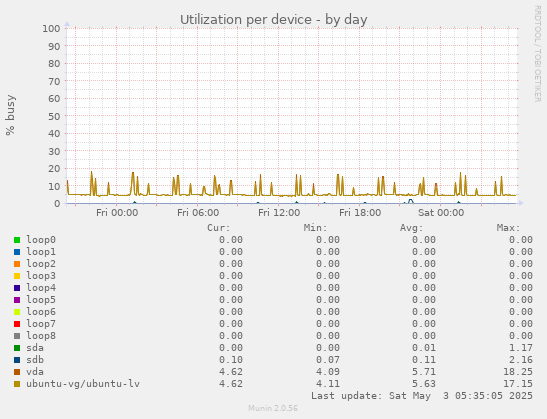
Task: Click the Fri 06:00 time axis label
Action: (198, 213)
